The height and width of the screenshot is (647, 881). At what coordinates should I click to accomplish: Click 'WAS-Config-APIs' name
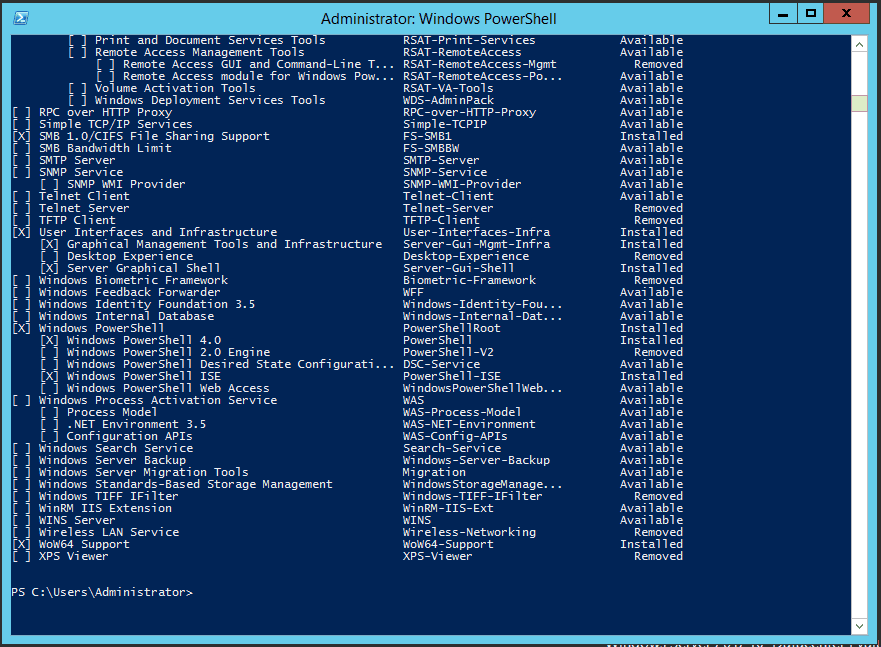click(x=455, y=436)
